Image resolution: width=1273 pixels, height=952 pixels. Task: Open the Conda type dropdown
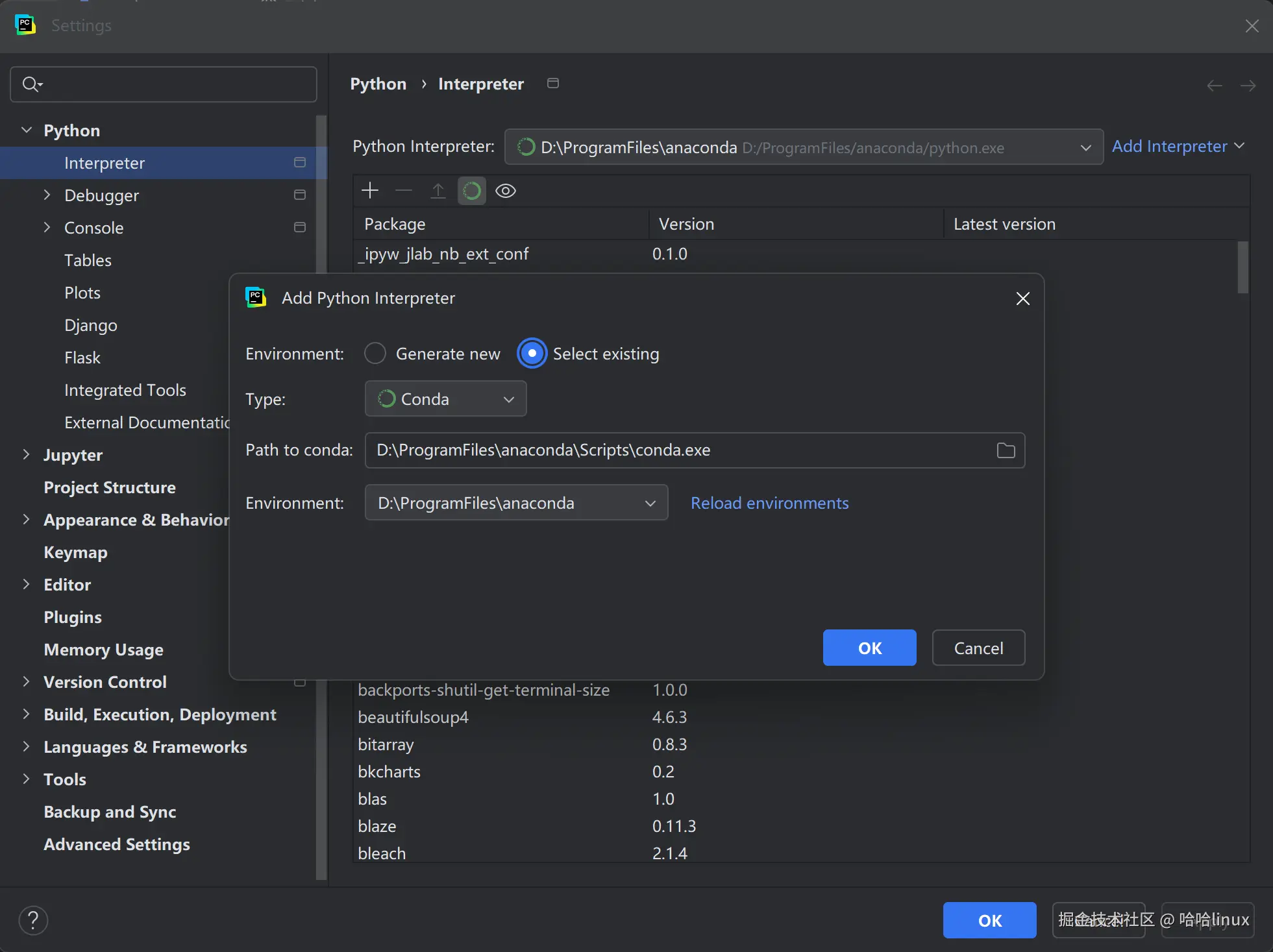446,399
